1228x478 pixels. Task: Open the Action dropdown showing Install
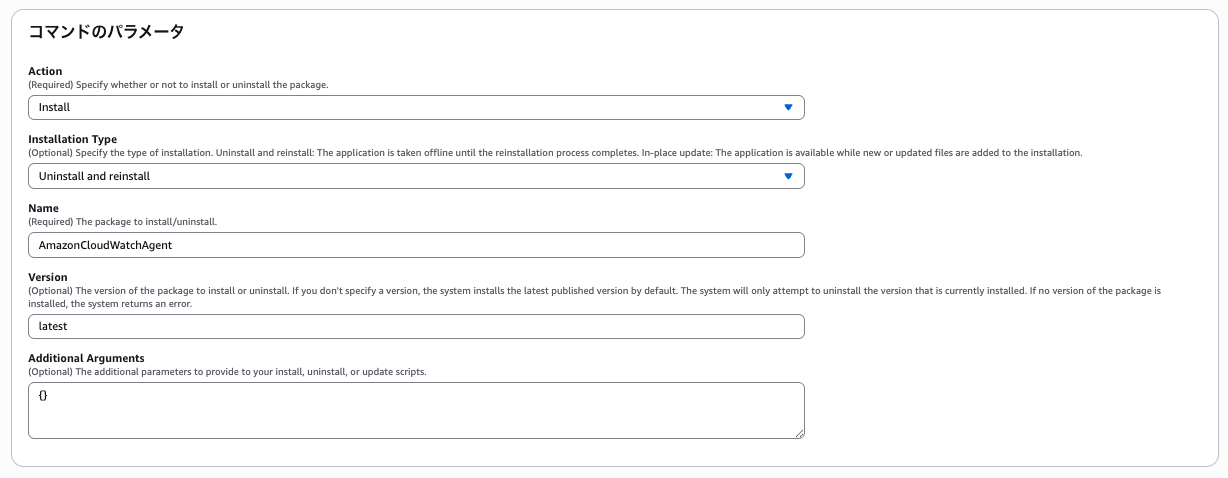click(x=400, y=107)
